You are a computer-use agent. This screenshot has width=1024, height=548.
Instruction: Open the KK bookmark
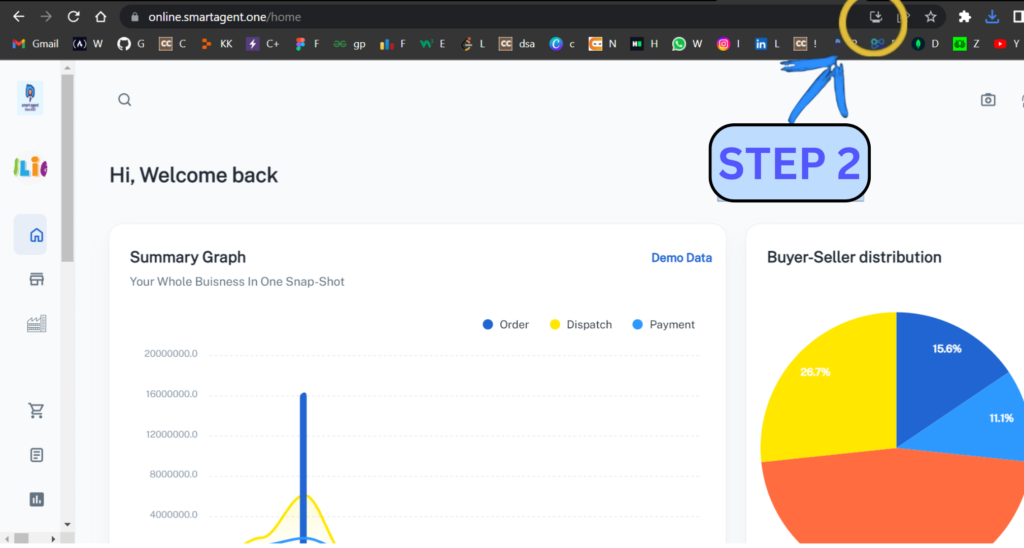217,44
